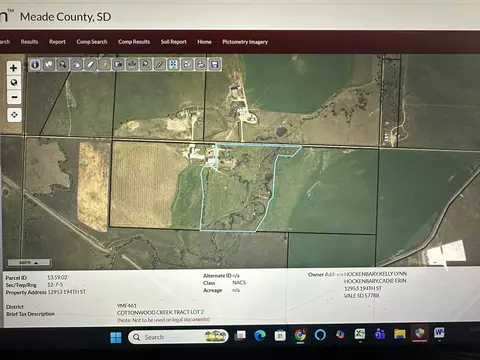The height and width of the screenshot is (360, 480).
Task: Go to the Home tab
Action: coord(204,42)
